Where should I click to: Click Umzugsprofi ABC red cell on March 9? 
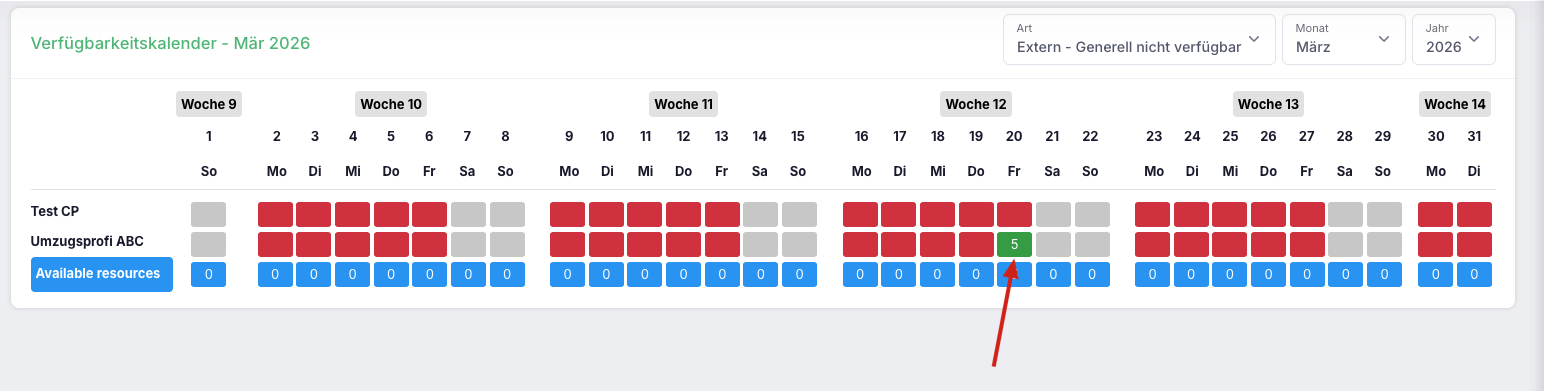(568, 244)
